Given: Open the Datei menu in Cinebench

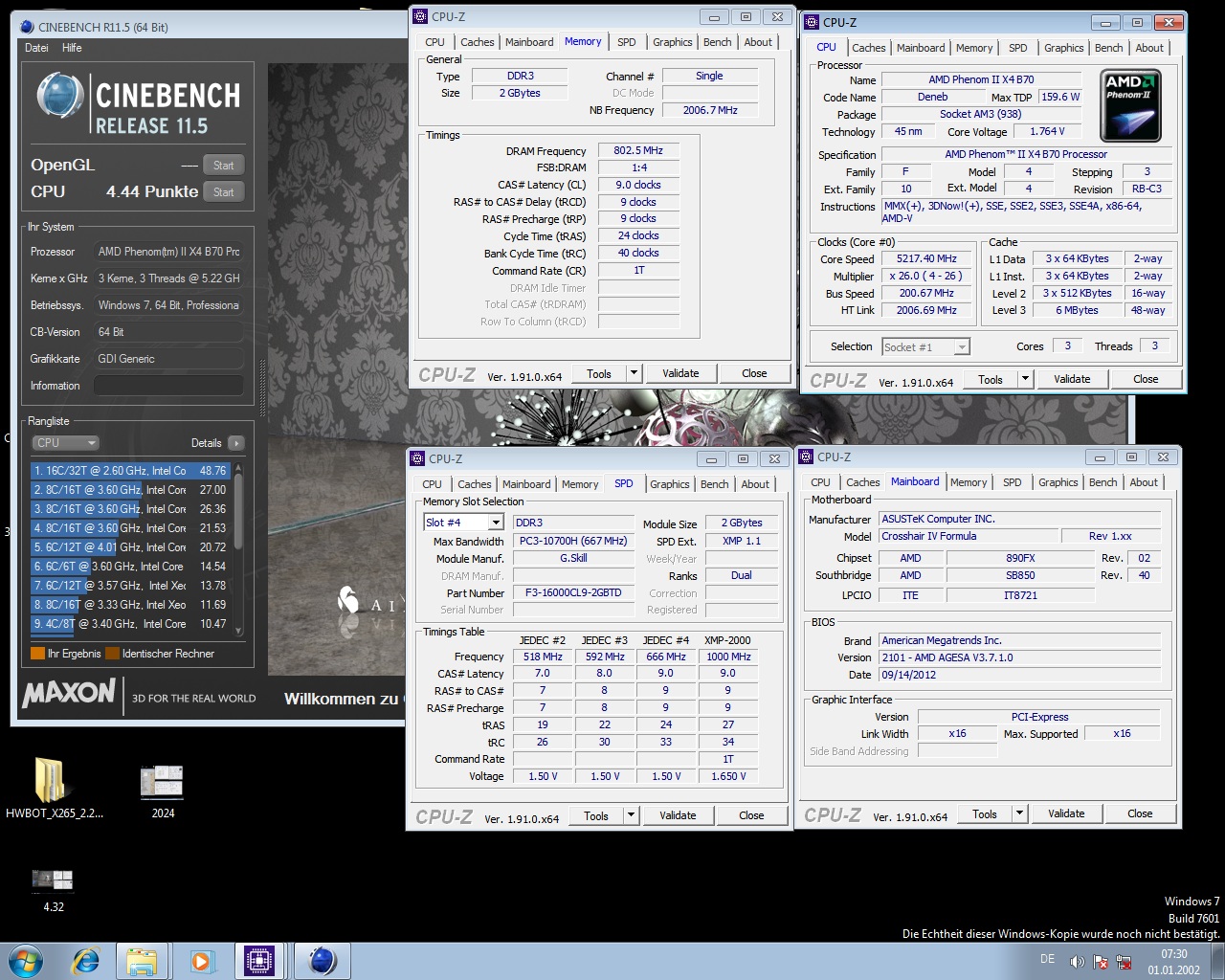Looking at the screenshot, I should [36, 48].
